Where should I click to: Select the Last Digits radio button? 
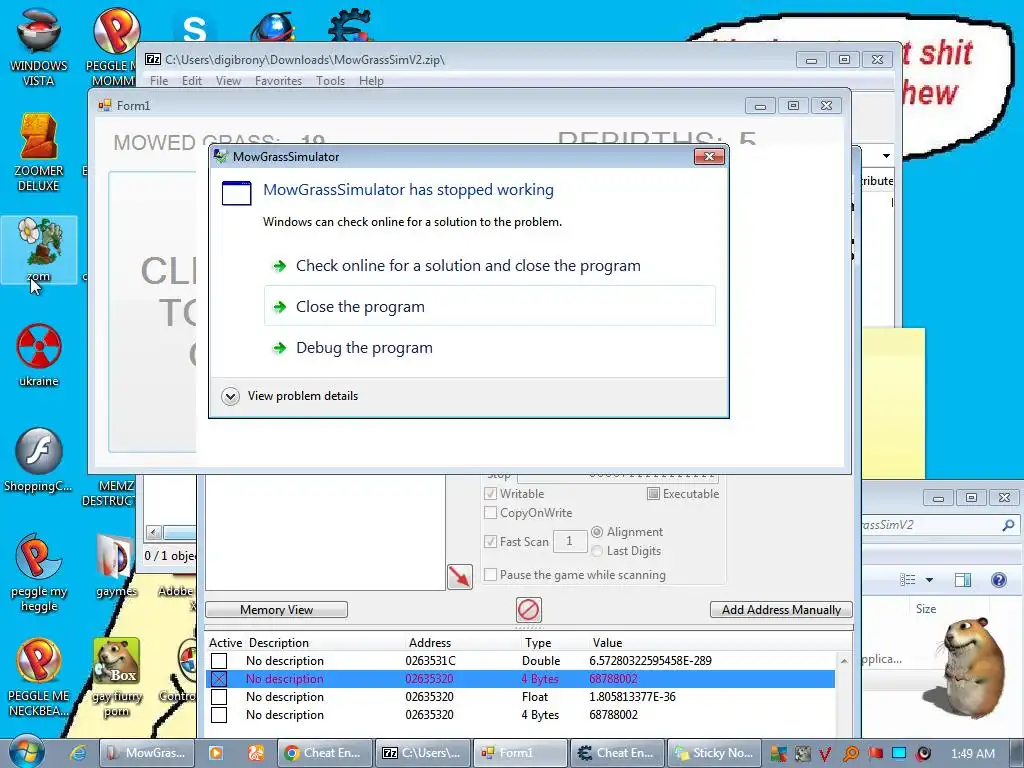pos(597,551)
